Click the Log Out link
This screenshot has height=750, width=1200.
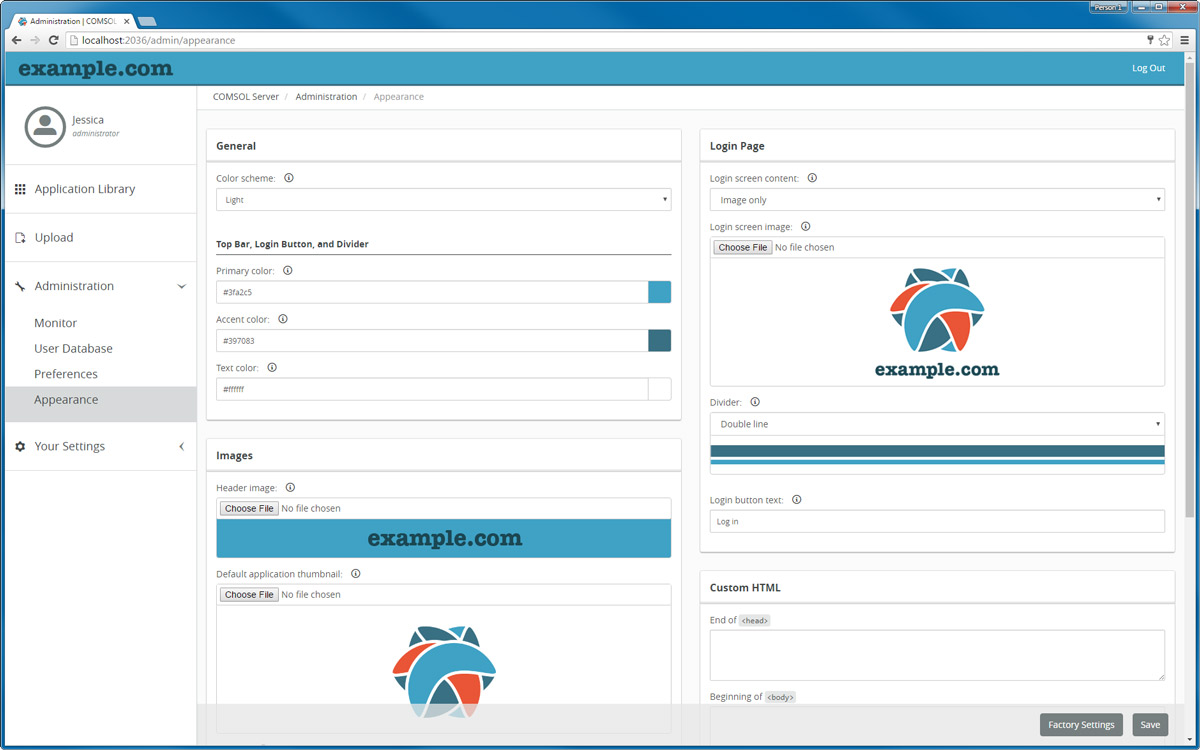[x=1148, y=68]
